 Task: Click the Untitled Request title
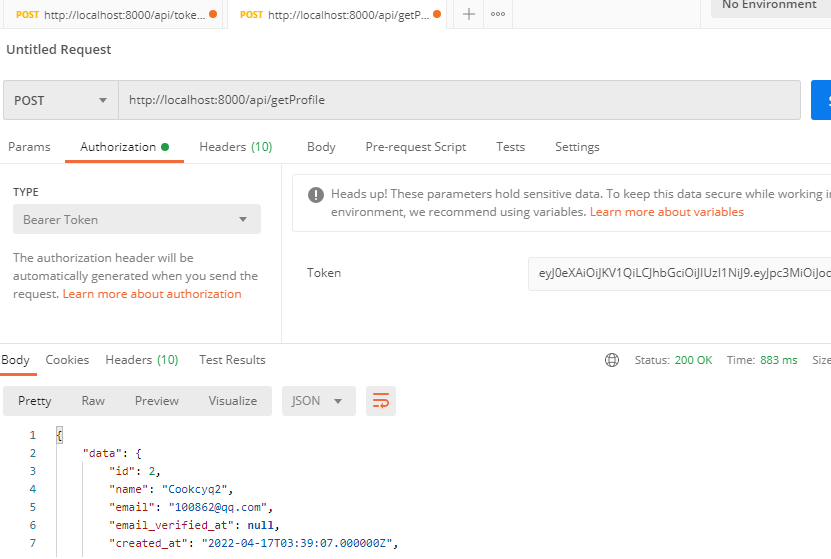click(x=59, y=49)
